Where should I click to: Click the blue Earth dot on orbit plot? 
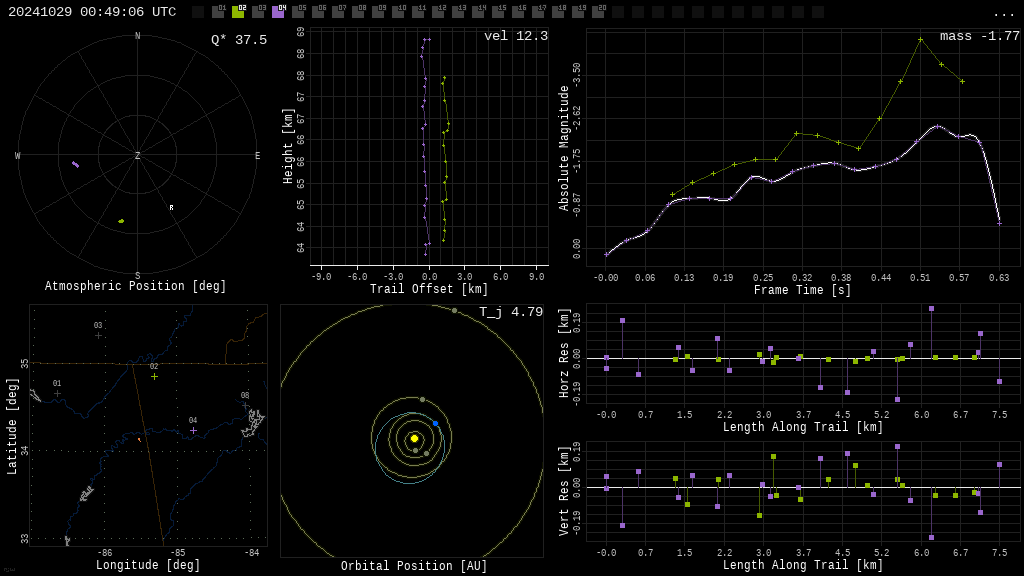[x=435, y=423]
